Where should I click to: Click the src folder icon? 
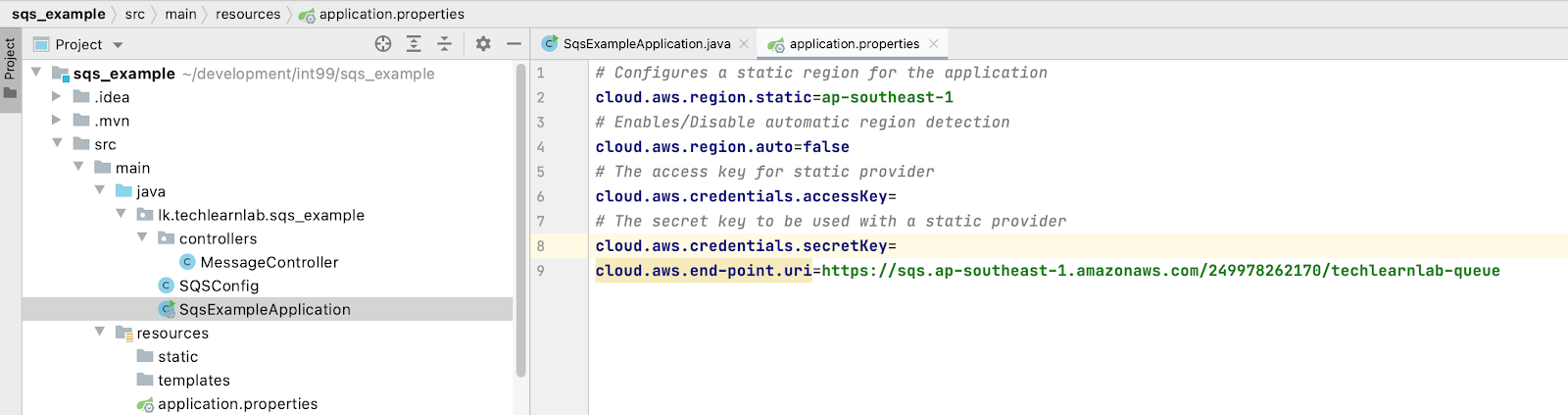[x=82, y=143]
